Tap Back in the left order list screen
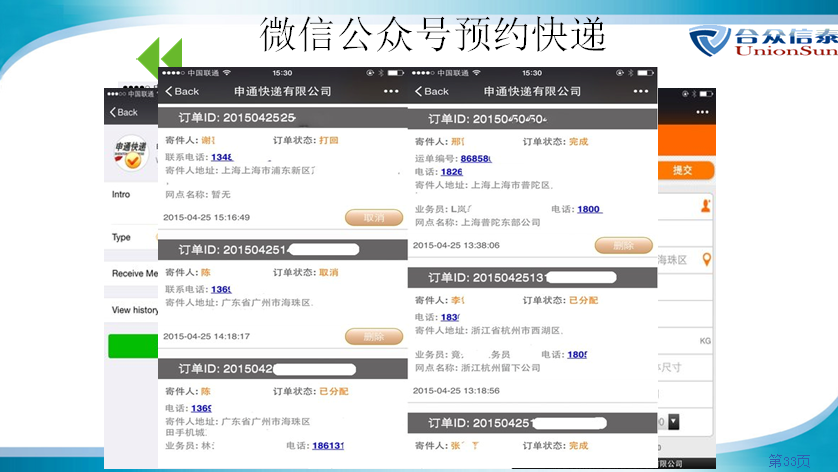The image size is (838, 472). point(182,91)
